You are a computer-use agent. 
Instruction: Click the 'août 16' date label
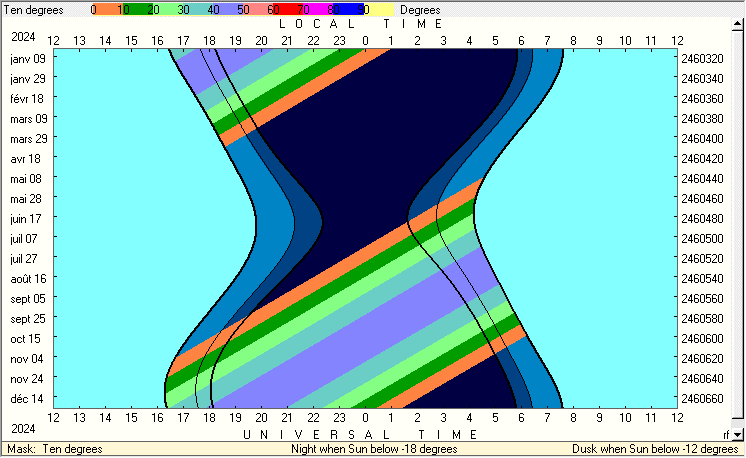(x=28, y=279)
